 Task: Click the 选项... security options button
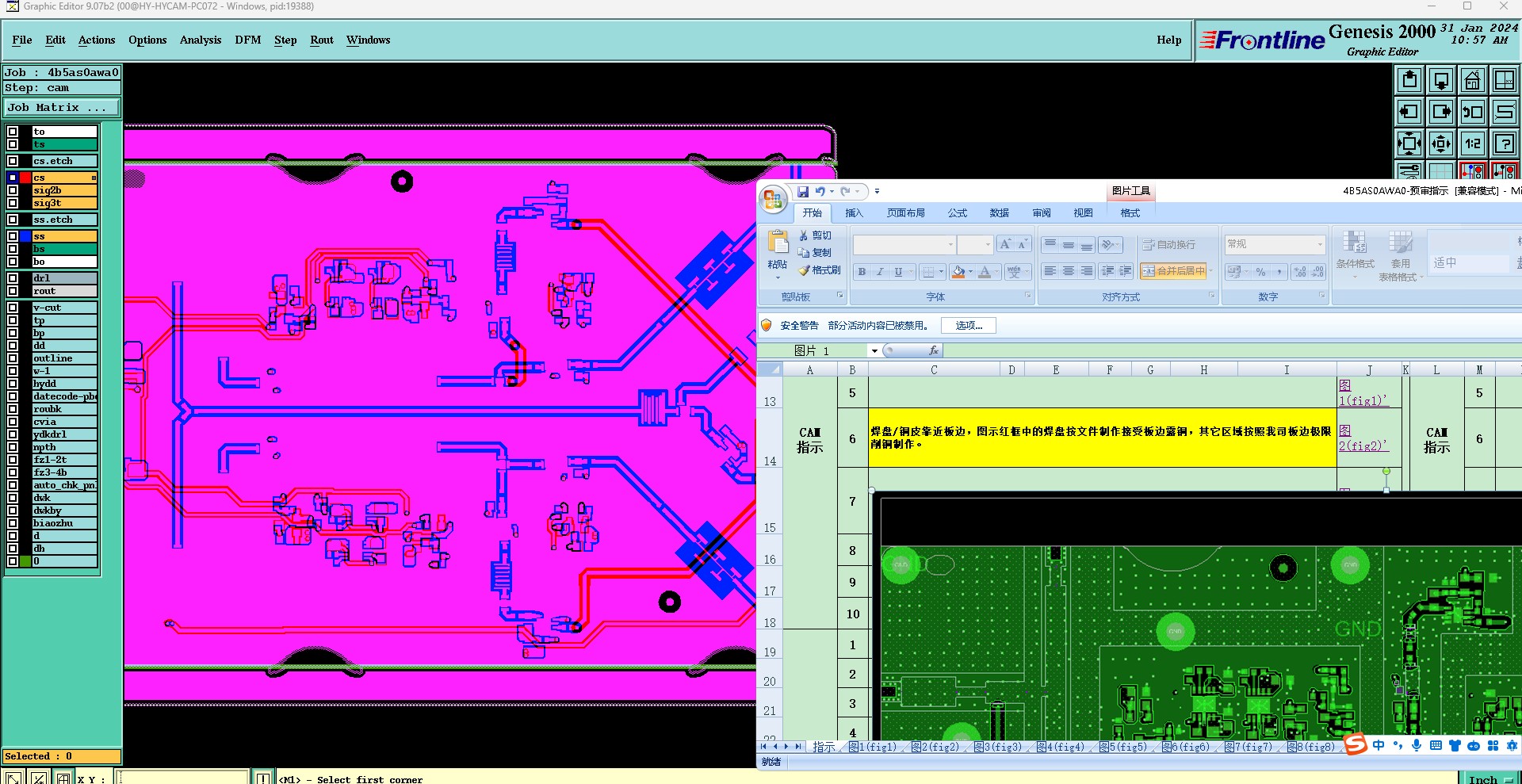tap(969, 326)
